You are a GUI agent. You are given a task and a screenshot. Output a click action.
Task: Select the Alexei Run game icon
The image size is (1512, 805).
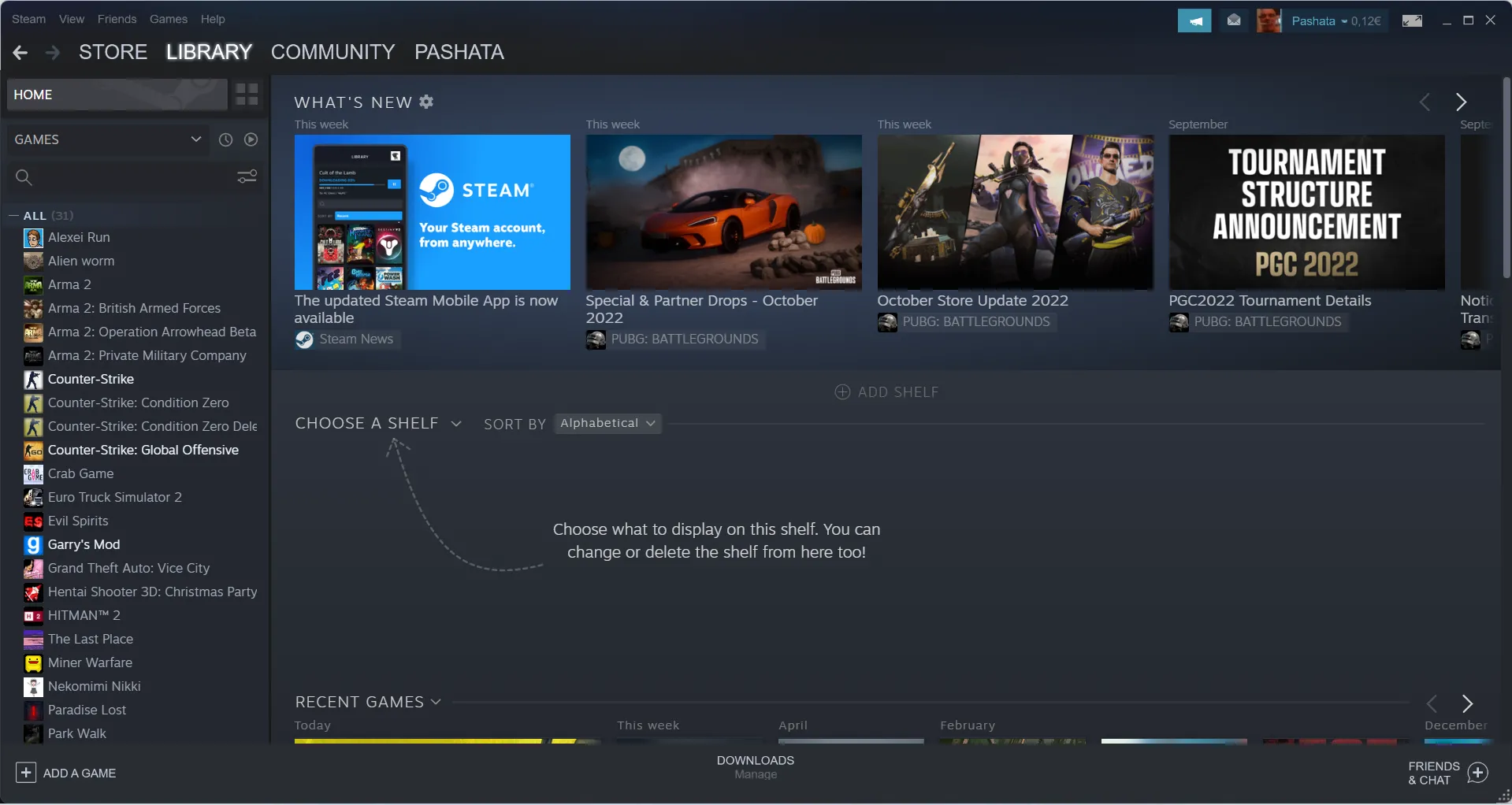pos(33,238)
